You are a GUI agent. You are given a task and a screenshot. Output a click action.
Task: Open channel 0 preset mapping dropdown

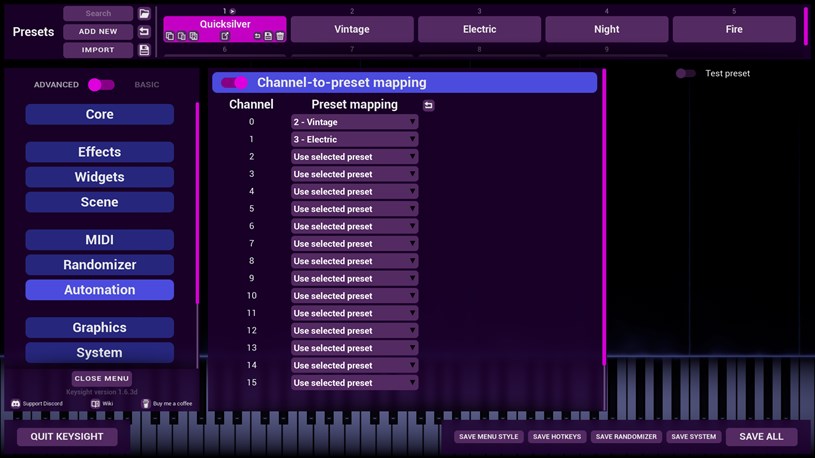pos(354,122)
